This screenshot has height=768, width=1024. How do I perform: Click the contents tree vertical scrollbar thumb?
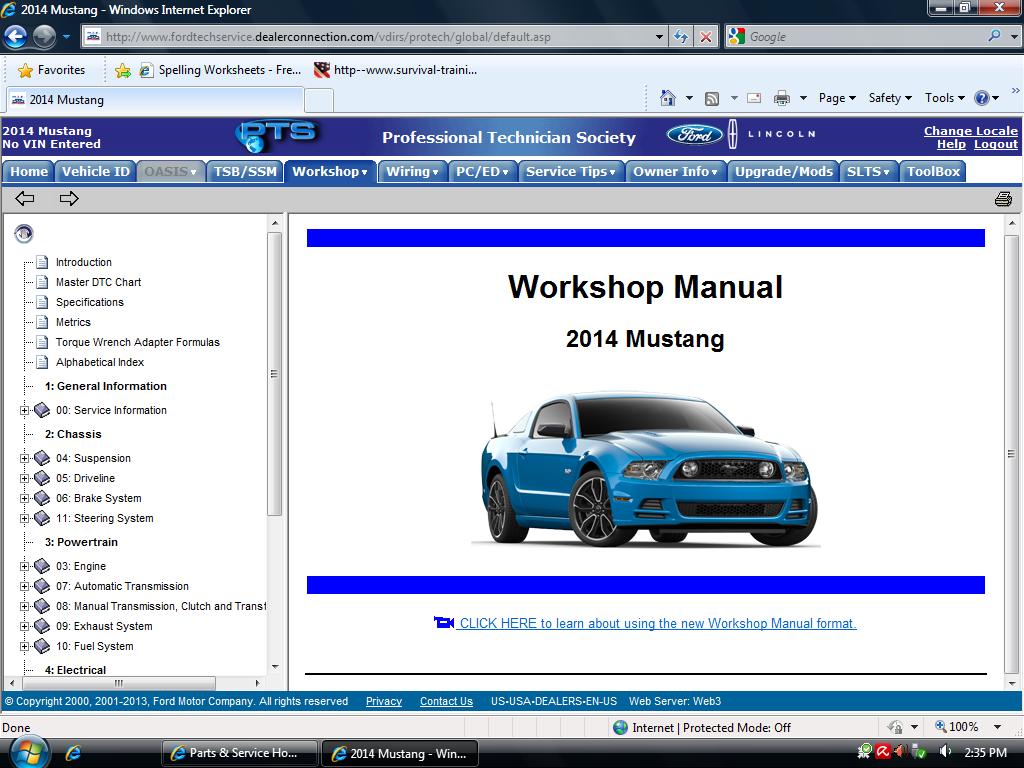coord(274,374)
